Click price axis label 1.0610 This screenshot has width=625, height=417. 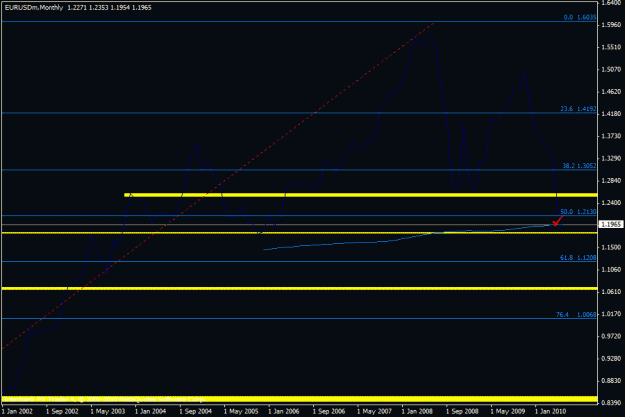(x=611, y=292)
